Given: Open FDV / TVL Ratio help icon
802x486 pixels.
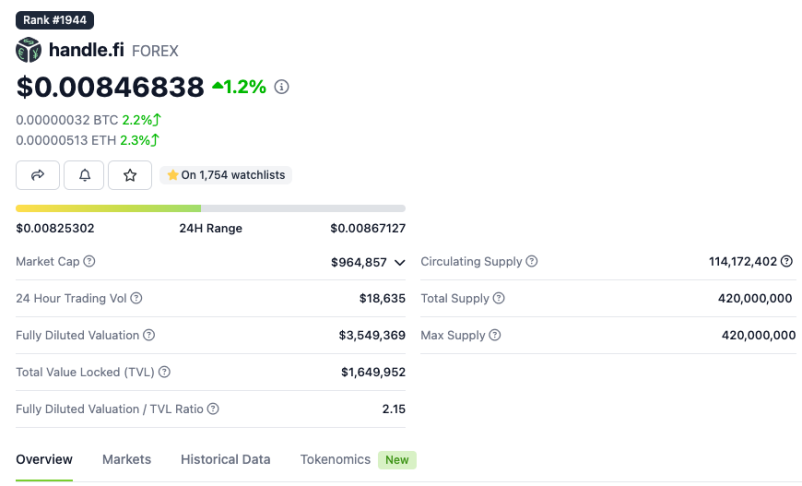Looking at the screenshot, I should (213, 409).
